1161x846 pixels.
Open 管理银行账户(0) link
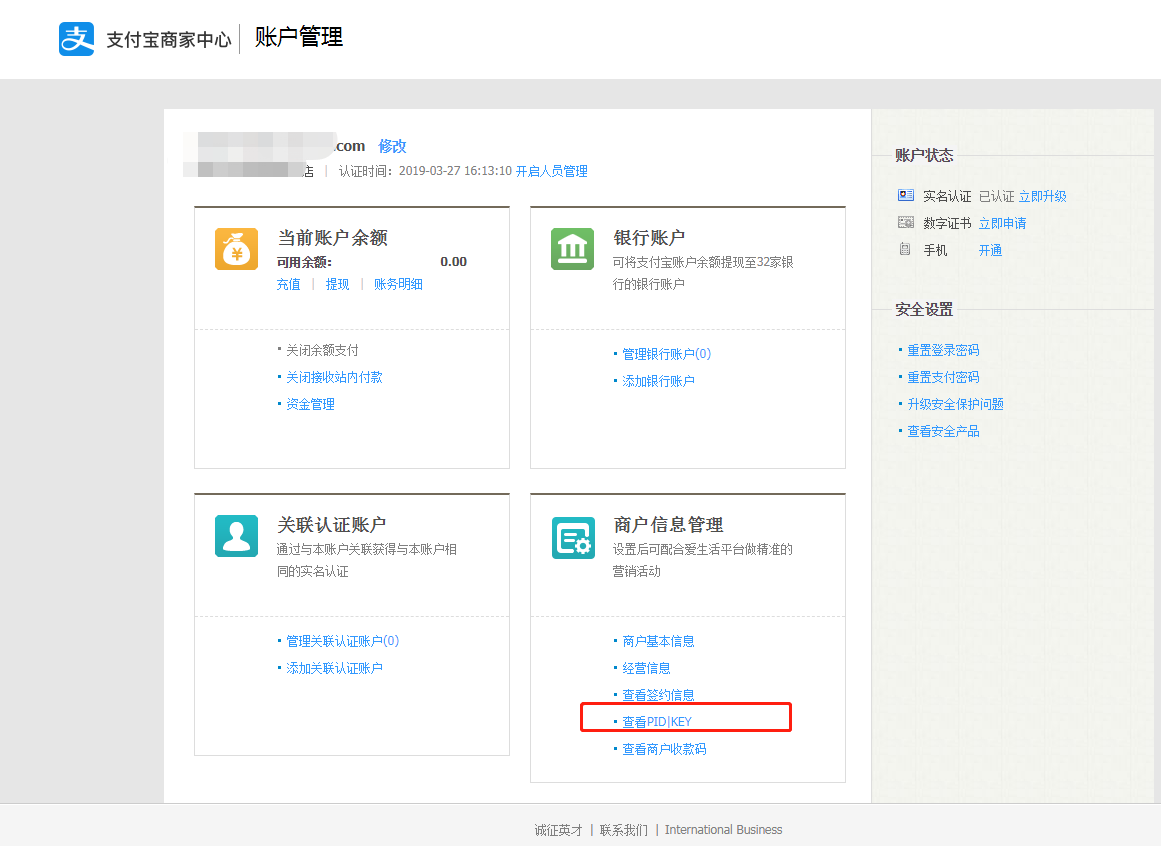[x=666, y=354]
